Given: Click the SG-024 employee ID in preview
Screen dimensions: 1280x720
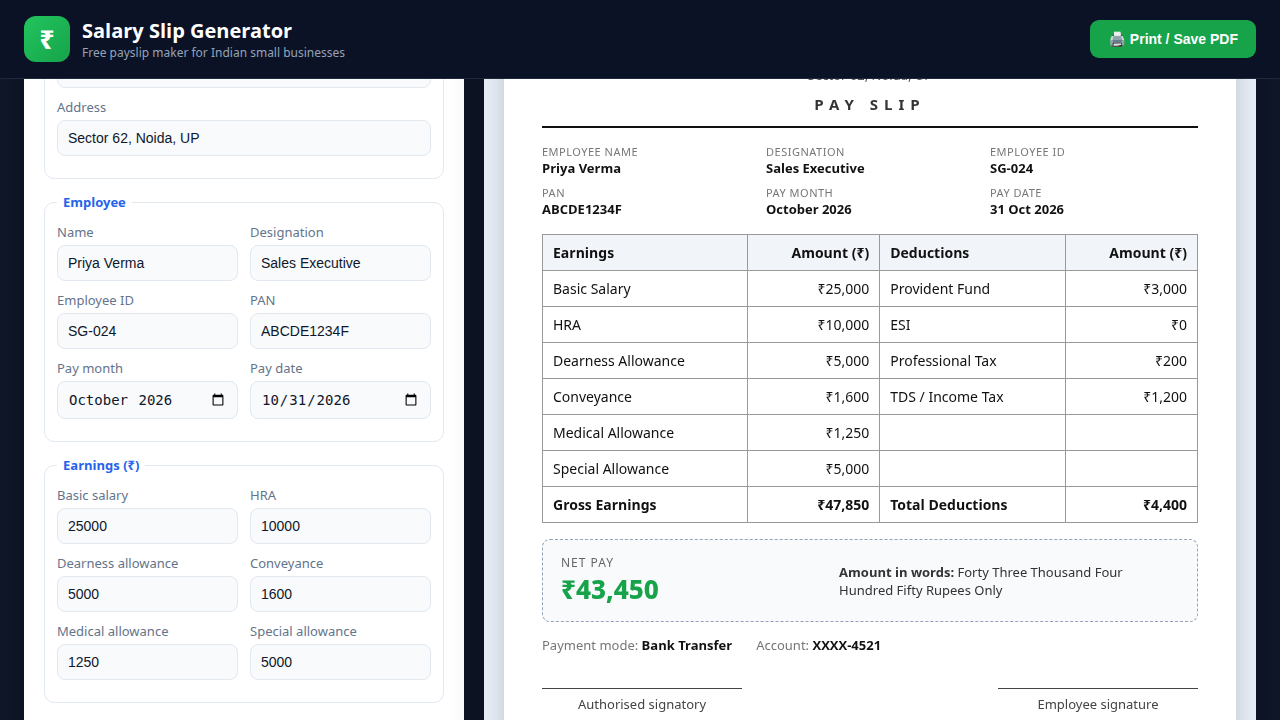Looking at the screenshot, I should tap(1011, 168).
